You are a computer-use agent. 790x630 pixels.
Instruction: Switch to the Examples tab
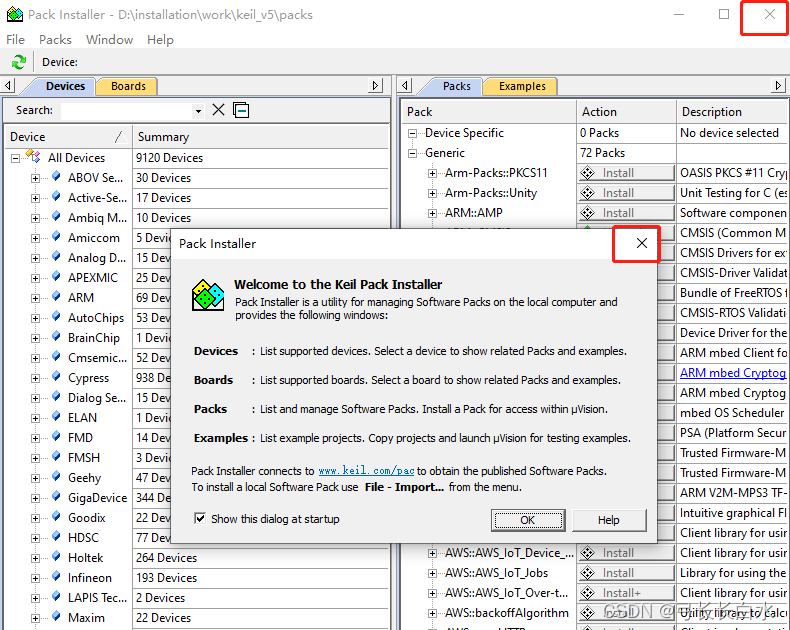pyautogui.click(x=522, y=86)
